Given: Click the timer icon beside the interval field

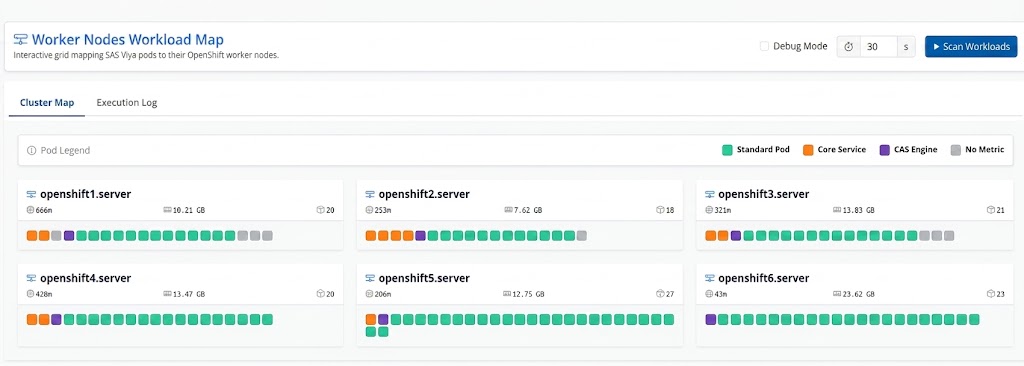Looking at the screenshot, I should pos(849,46).
